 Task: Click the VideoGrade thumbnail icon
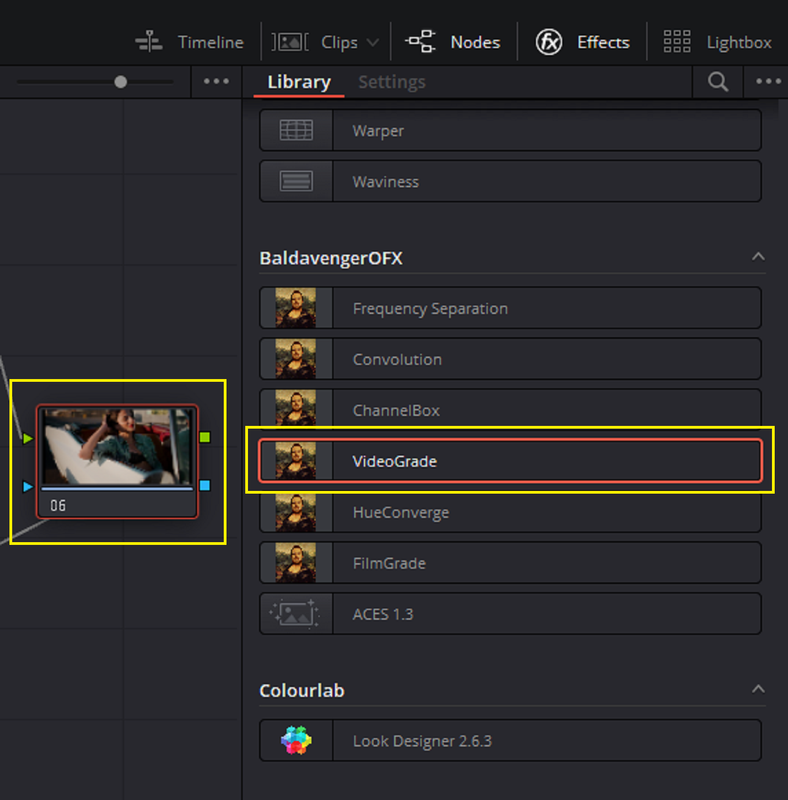point(296,461)
